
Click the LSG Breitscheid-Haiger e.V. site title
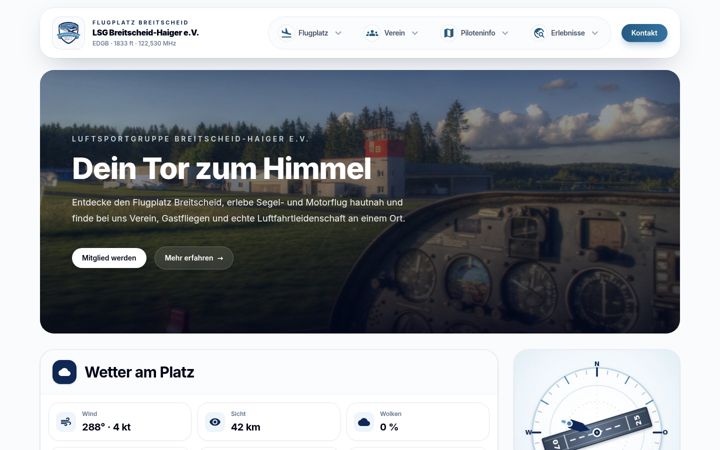point(146,33)
